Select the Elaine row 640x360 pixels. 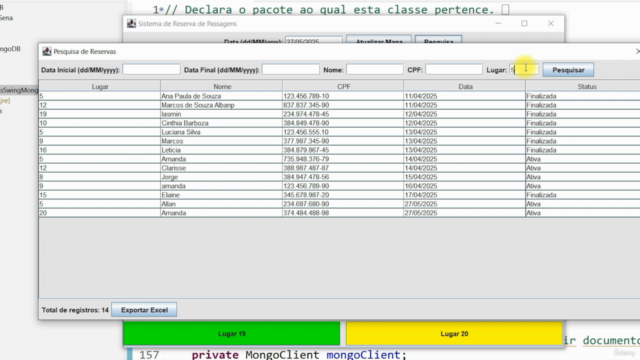340,195
